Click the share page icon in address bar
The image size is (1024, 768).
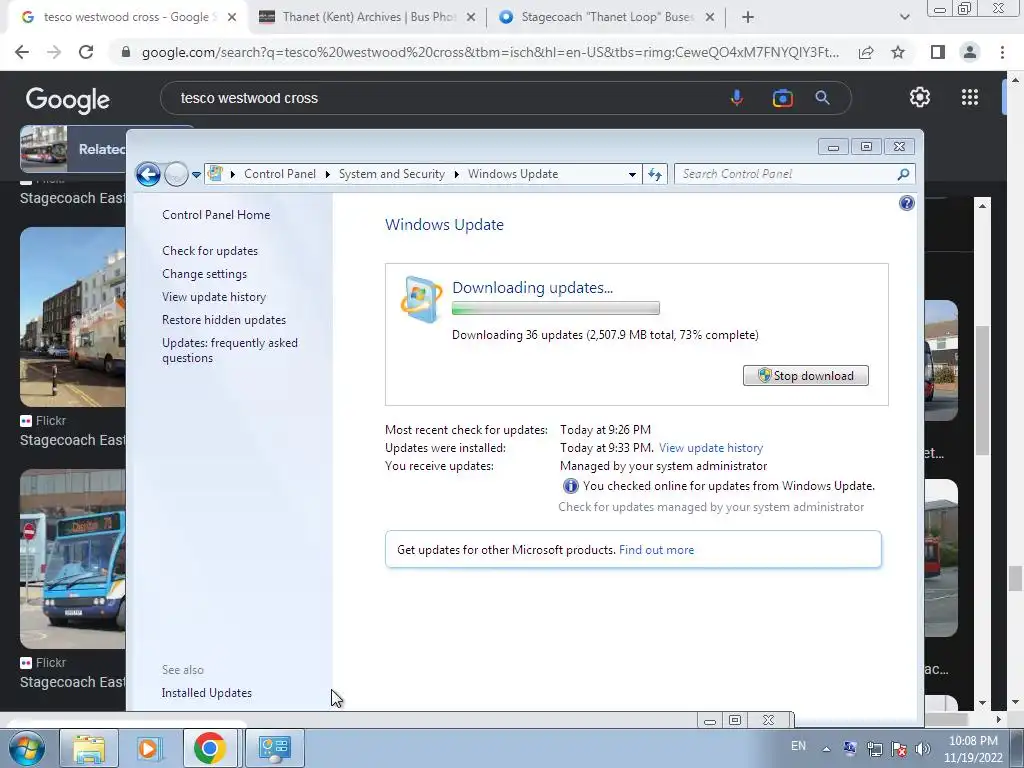coord(866,52)
